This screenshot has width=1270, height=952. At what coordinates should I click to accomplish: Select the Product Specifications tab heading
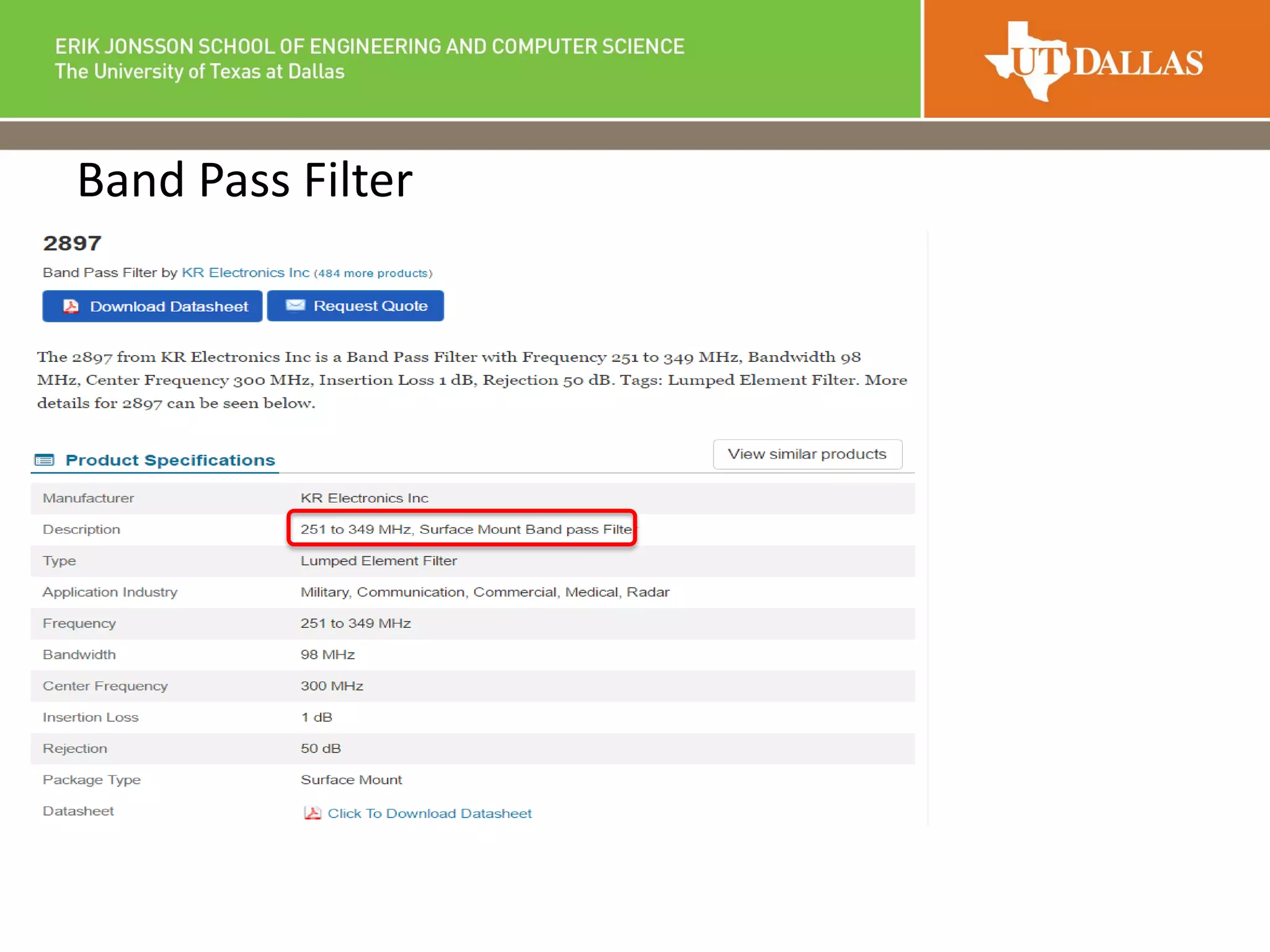point(170,460)
